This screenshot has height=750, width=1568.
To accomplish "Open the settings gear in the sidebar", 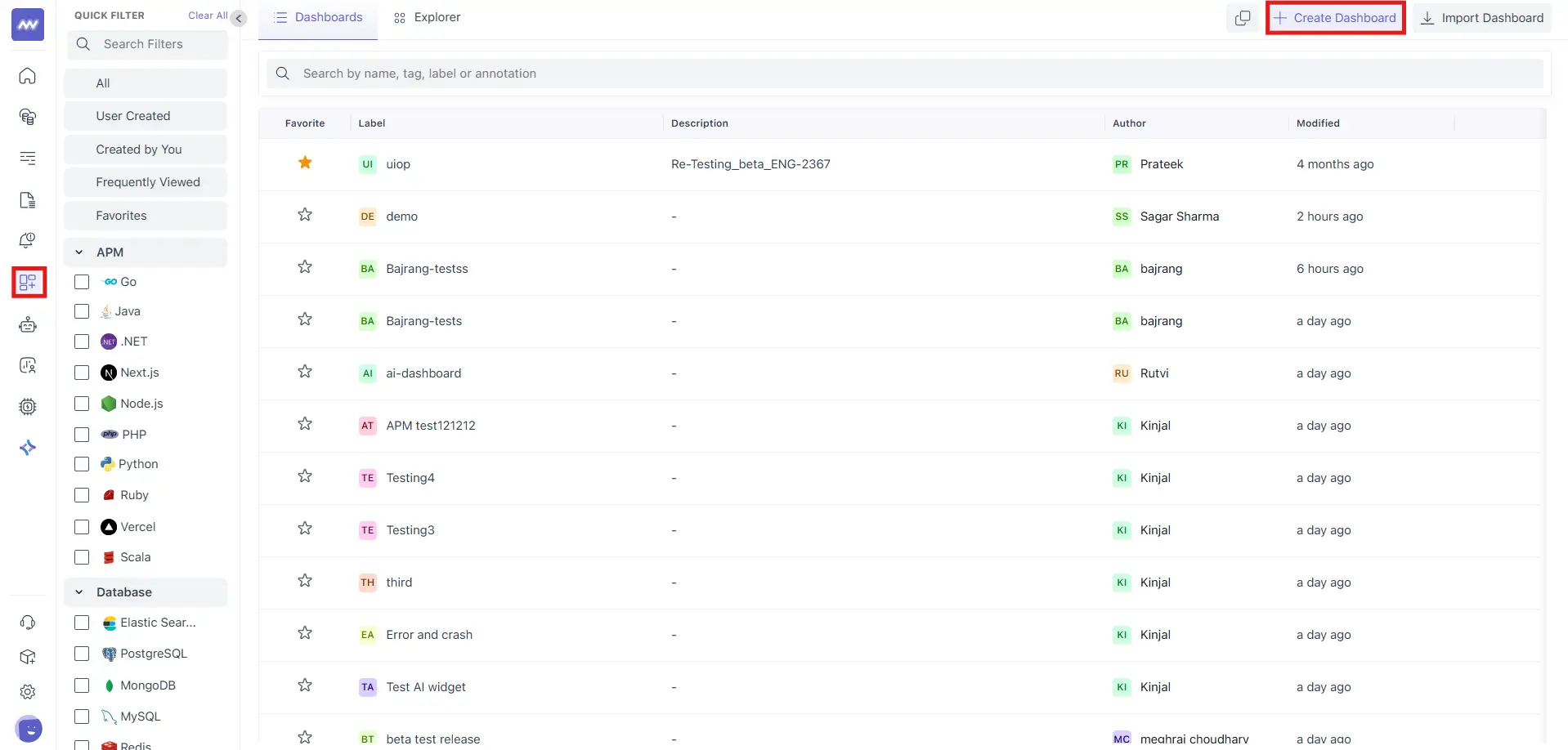I will [28, 692].
